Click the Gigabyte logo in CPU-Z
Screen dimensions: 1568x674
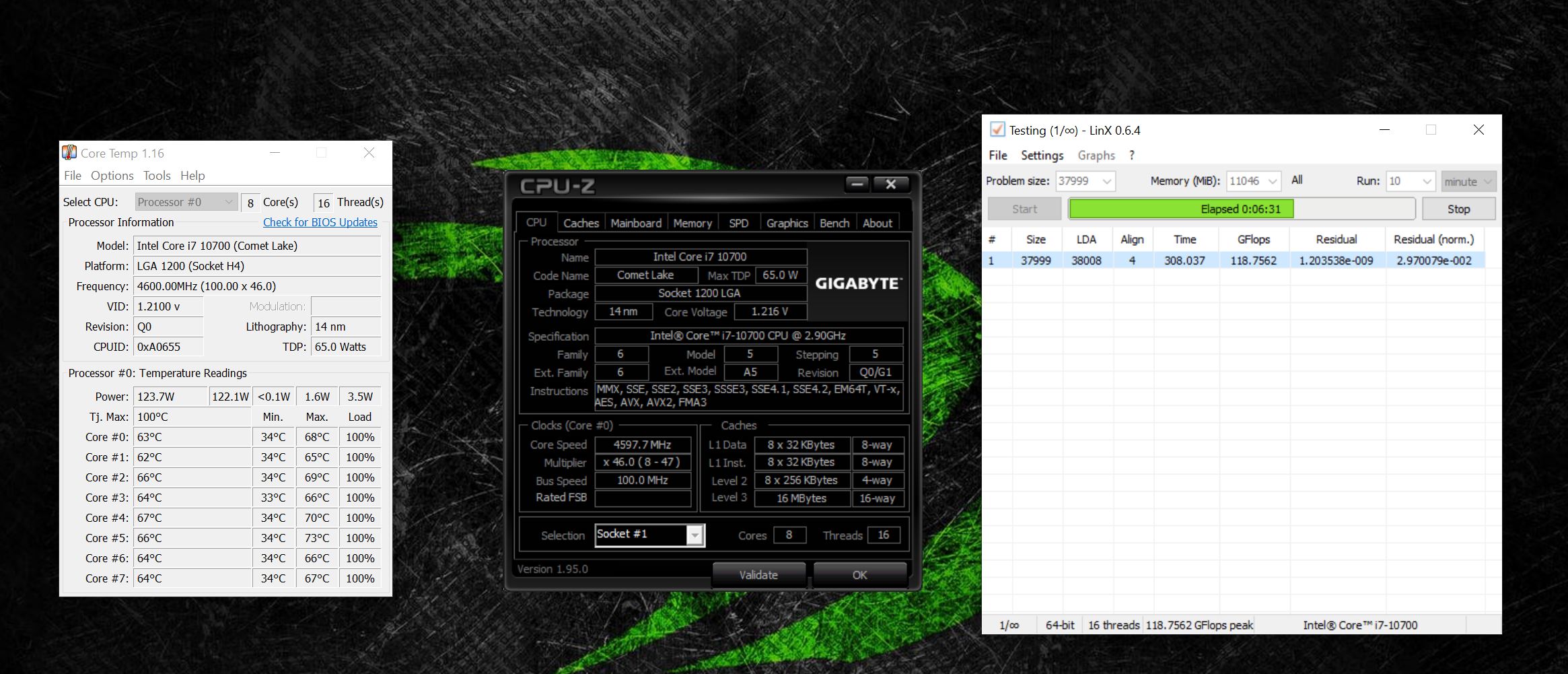[857, 283]
